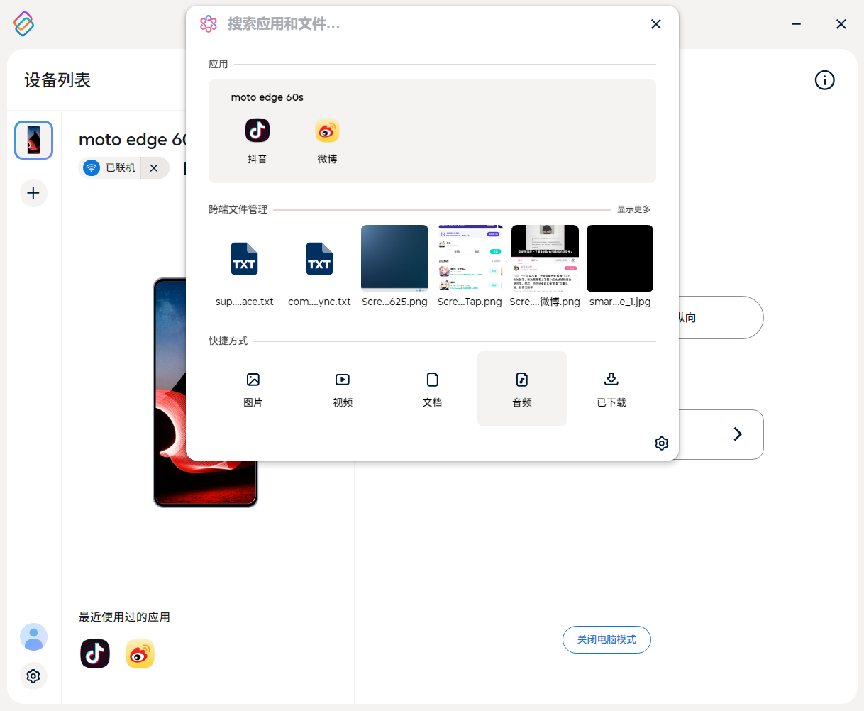Click the info icon at top right
864x711 pixels.
coord(824,80)
